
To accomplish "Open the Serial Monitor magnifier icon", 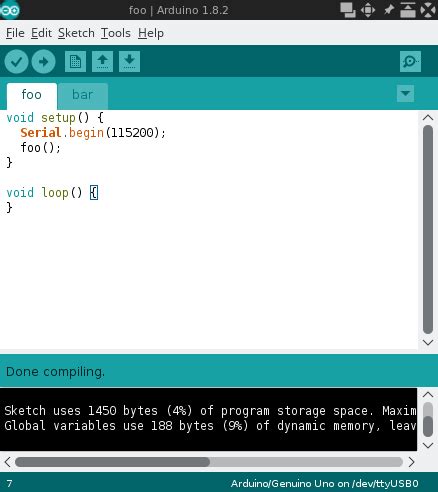I will coord(410,62).
